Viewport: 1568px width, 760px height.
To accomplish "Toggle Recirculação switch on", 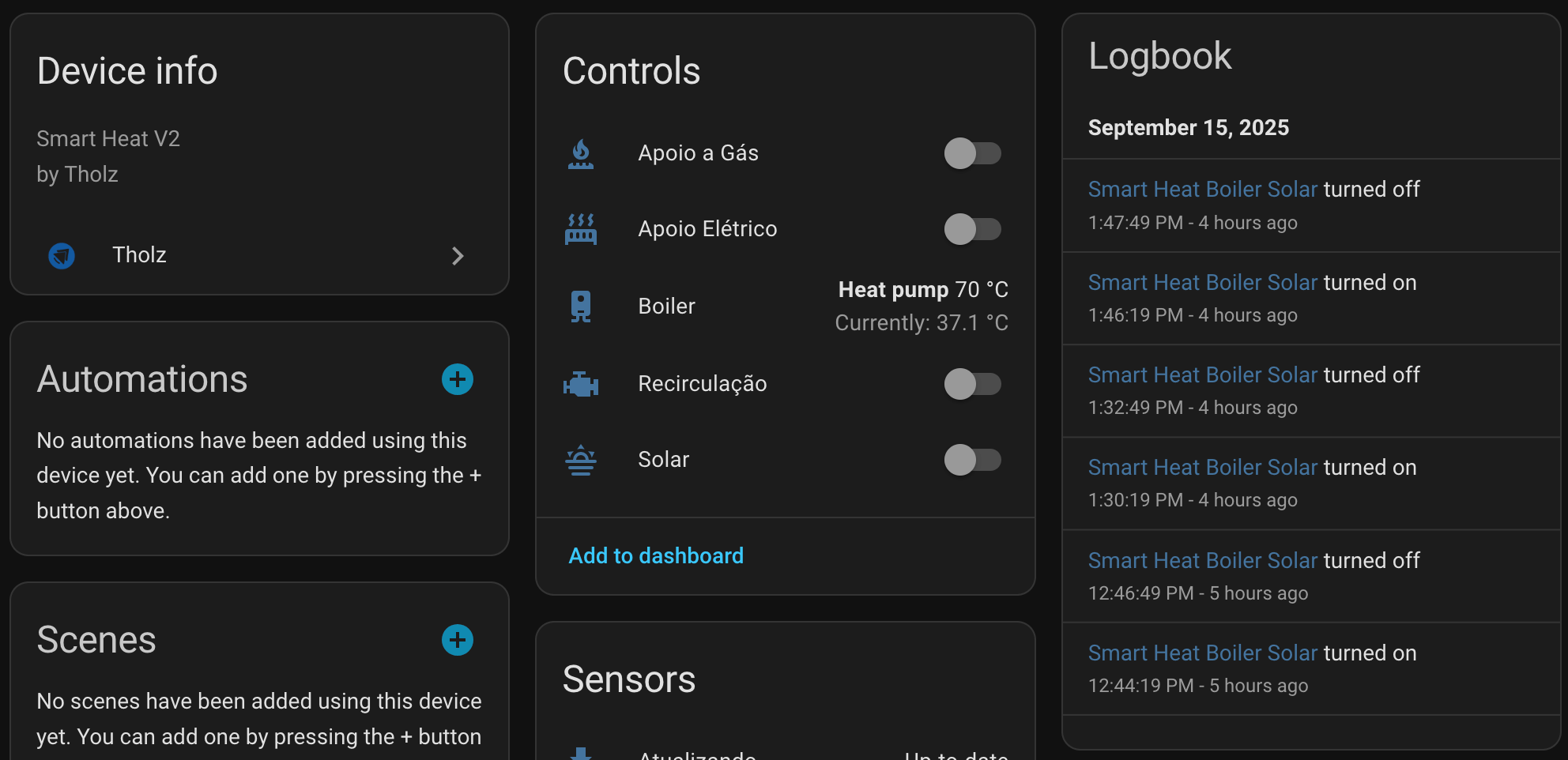I will 973,384.
